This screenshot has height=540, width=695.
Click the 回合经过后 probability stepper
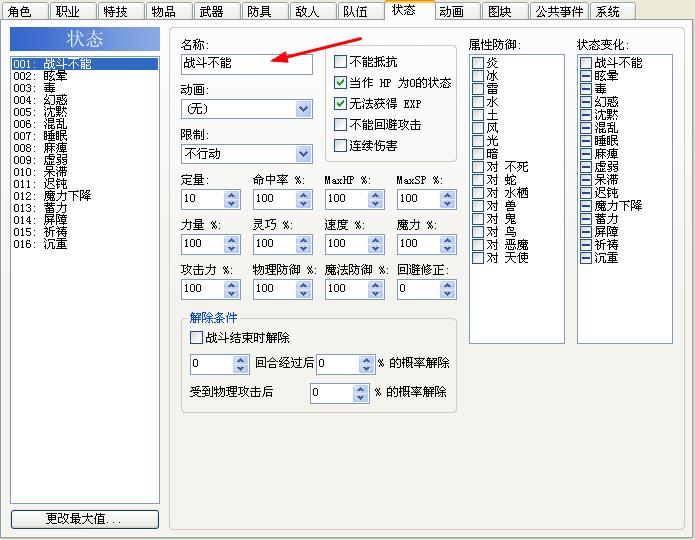tap(367, 364)
